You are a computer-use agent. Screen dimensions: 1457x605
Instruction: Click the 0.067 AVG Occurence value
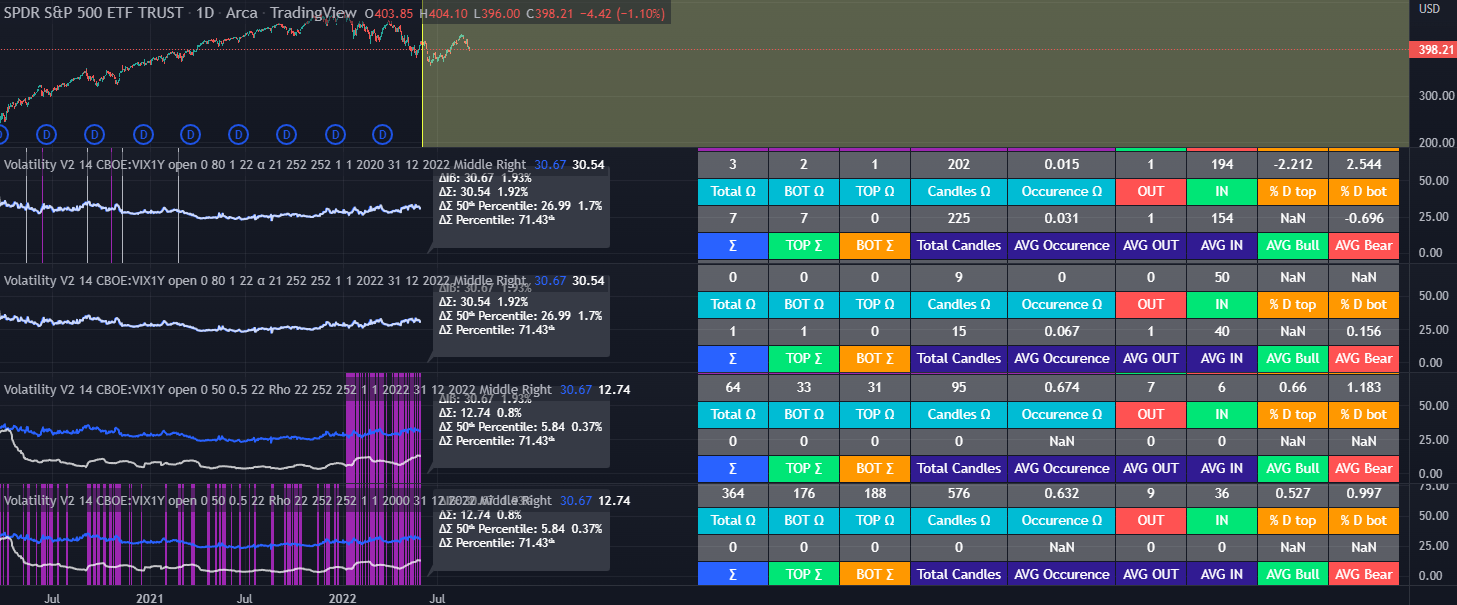click(1061, 331)
